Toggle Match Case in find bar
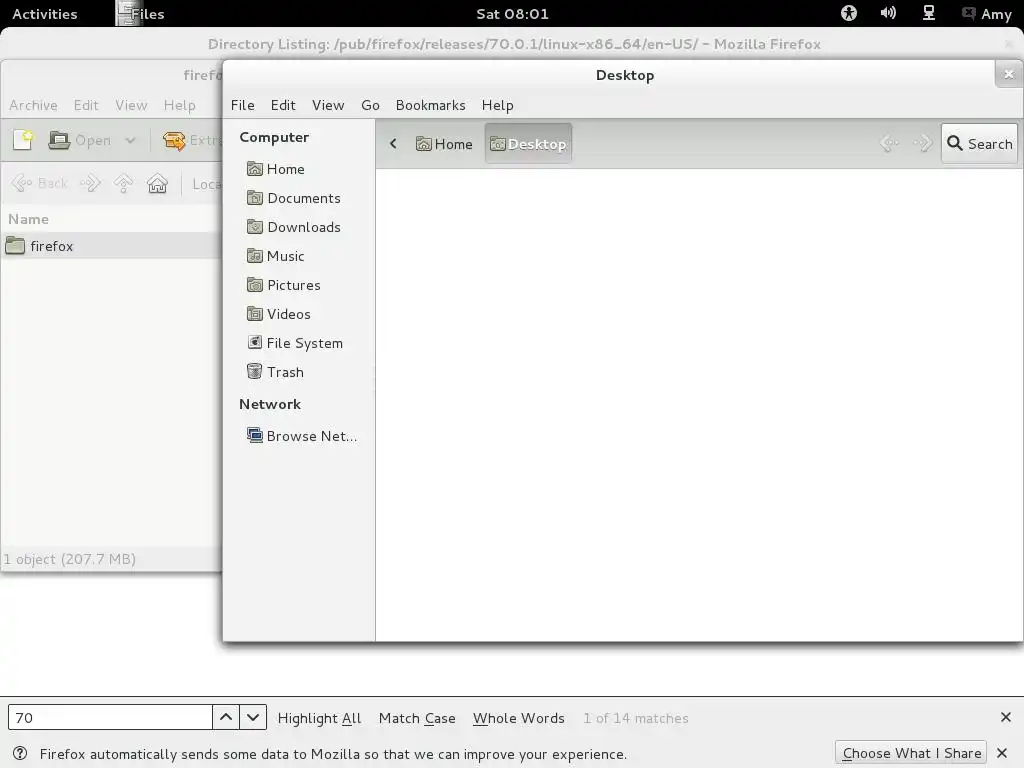 (x=417, y=718)
